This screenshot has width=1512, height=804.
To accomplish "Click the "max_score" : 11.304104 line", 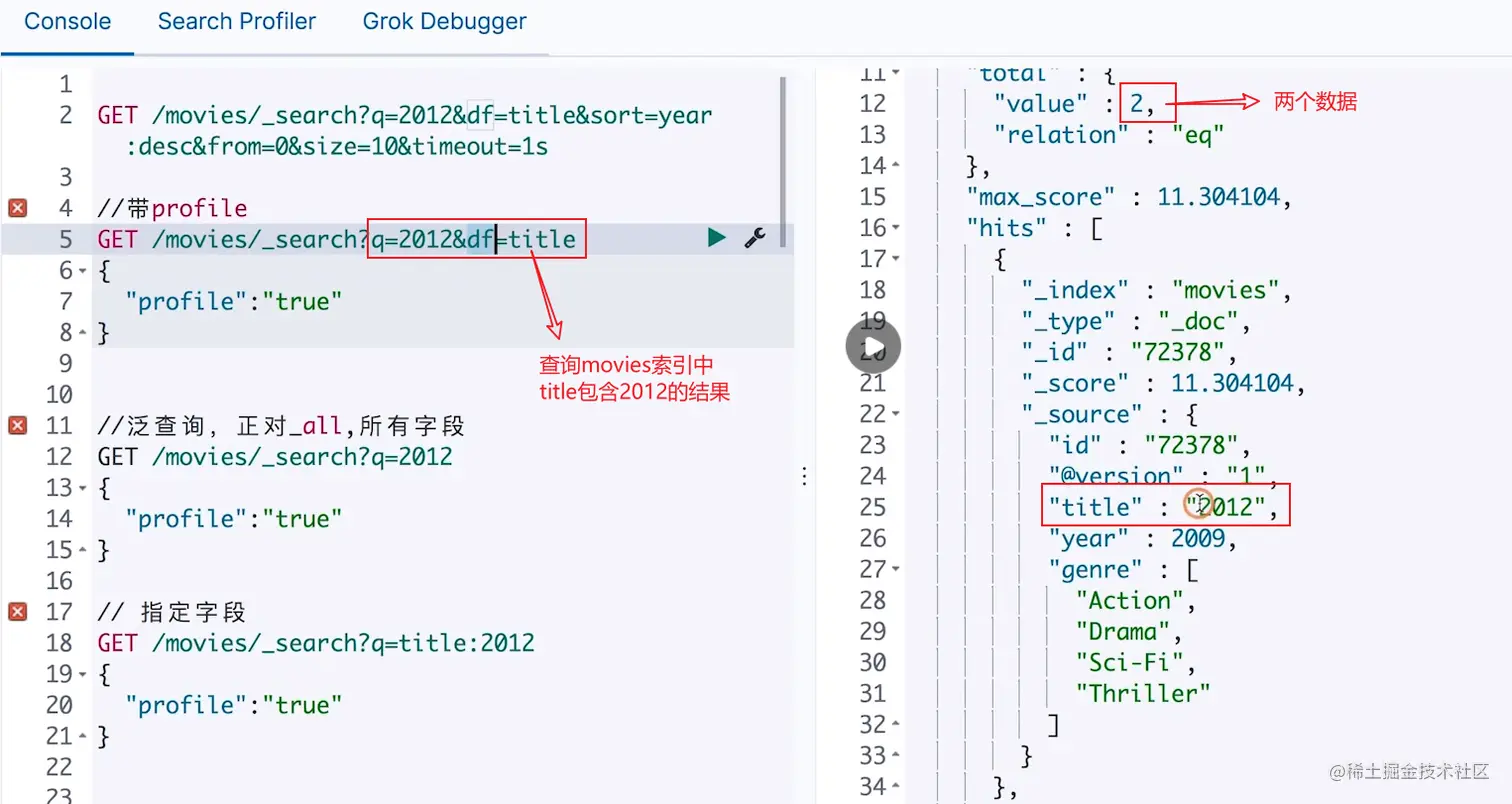I will coord(1129,197).
